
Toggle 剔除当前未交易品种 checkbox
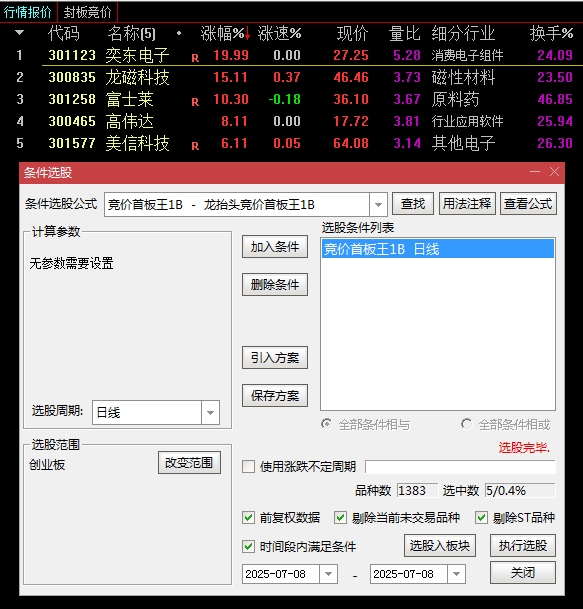tap(340, 517)
